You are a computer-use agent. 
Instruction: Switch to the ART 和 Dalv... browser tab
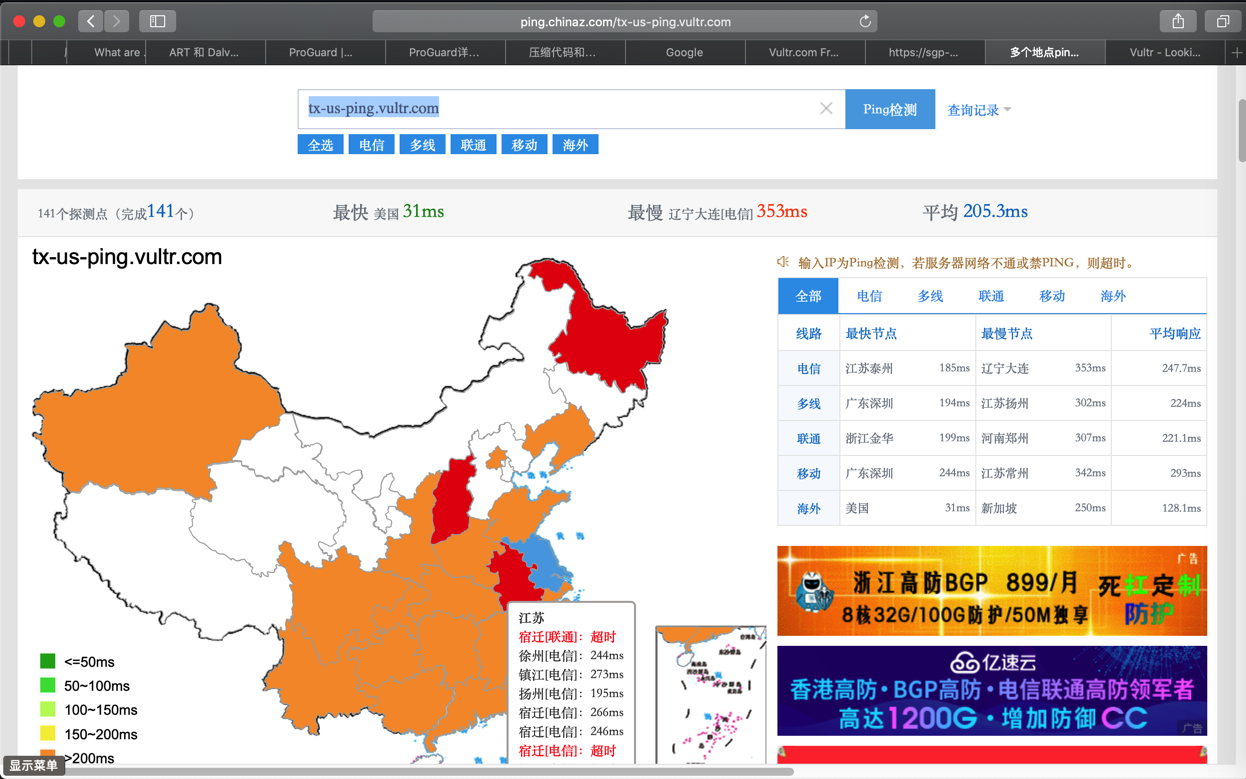[204, 52]
